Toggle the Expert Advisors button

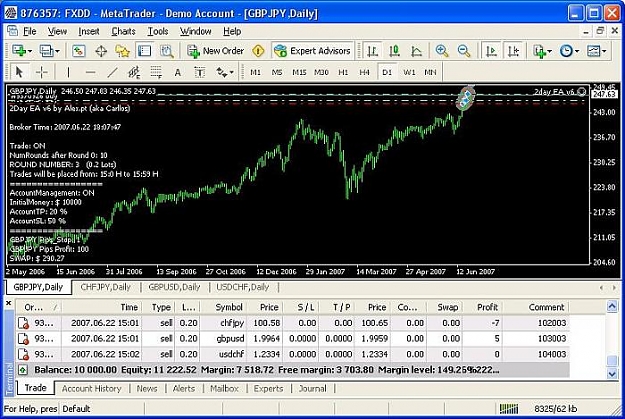[x=312, y=51]
